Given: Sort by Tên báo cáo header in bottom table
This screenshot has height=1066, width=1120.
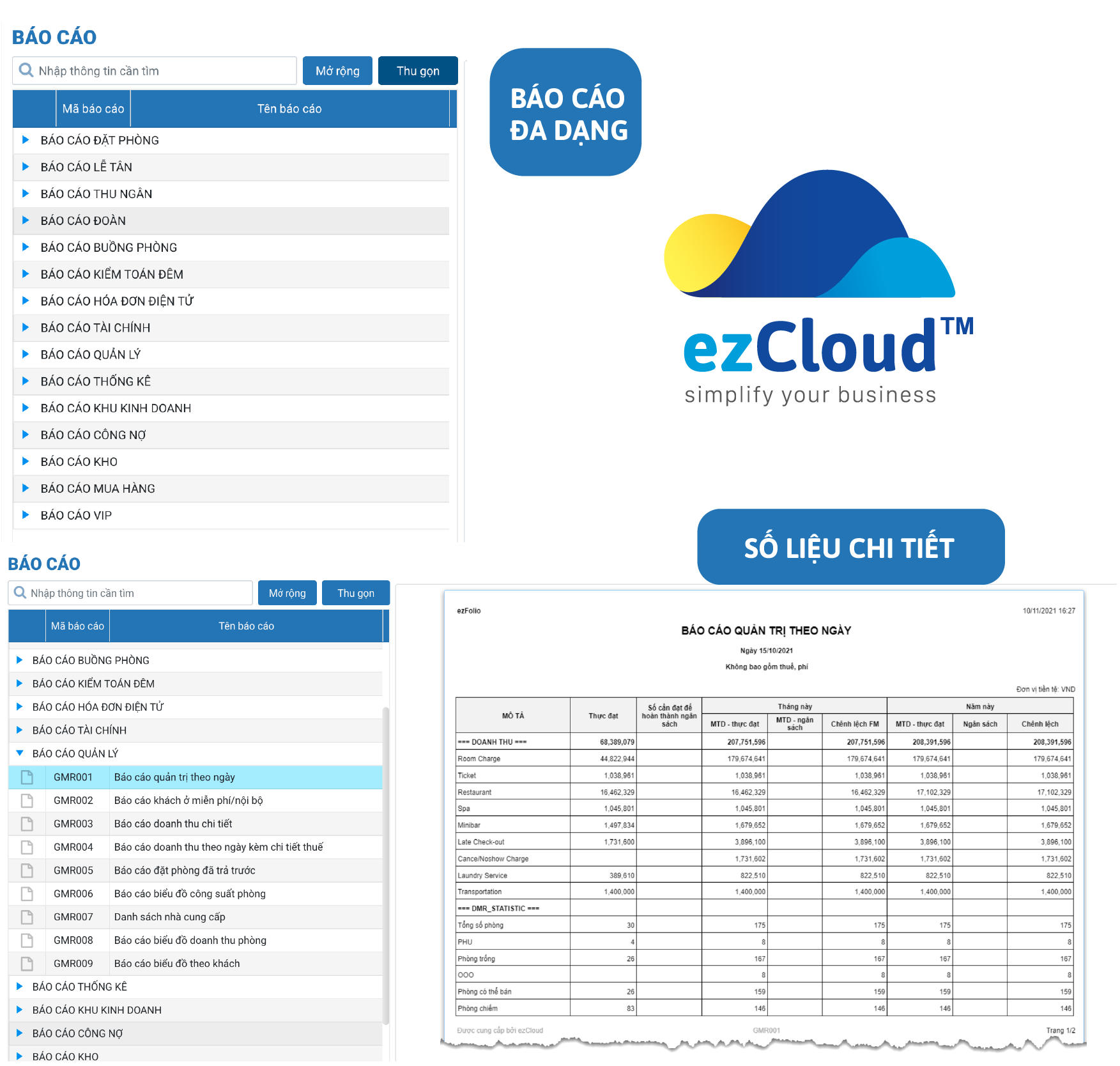Looking at the screenshot, I should [x=246, y=626].
